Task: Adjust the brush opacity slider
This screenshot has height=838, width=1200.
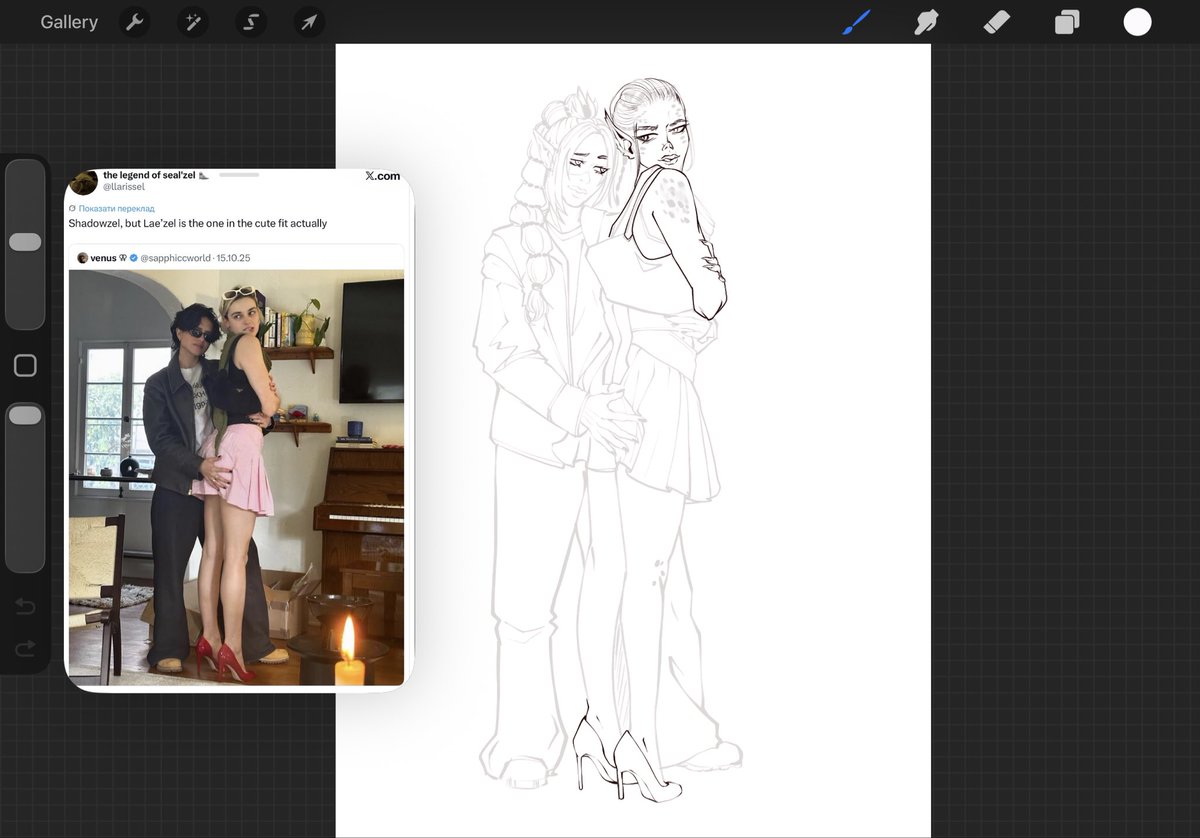Action: click(x=25, y=487)
